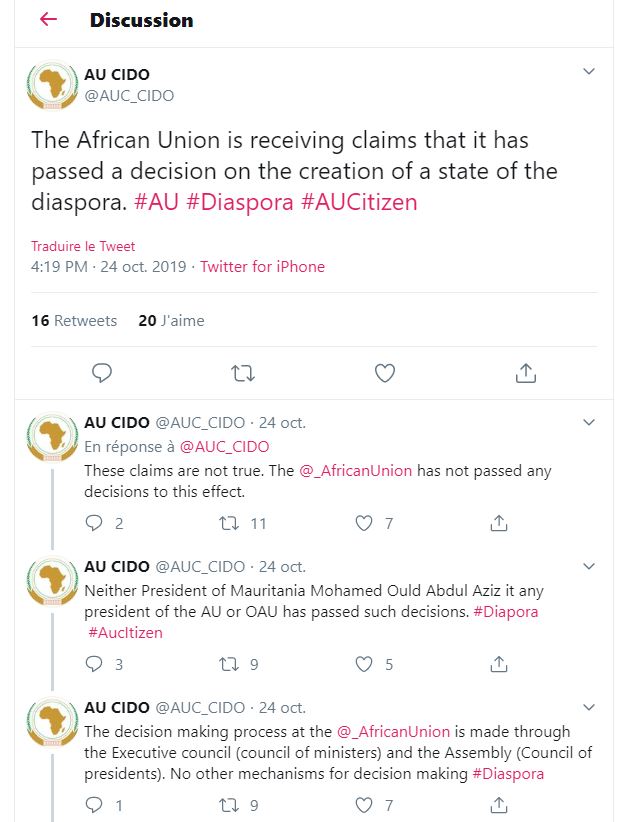The height and width of the screenshot is (822, 626).
Task: Click the back arrow next to Discussion
Action: click(48, 20)
